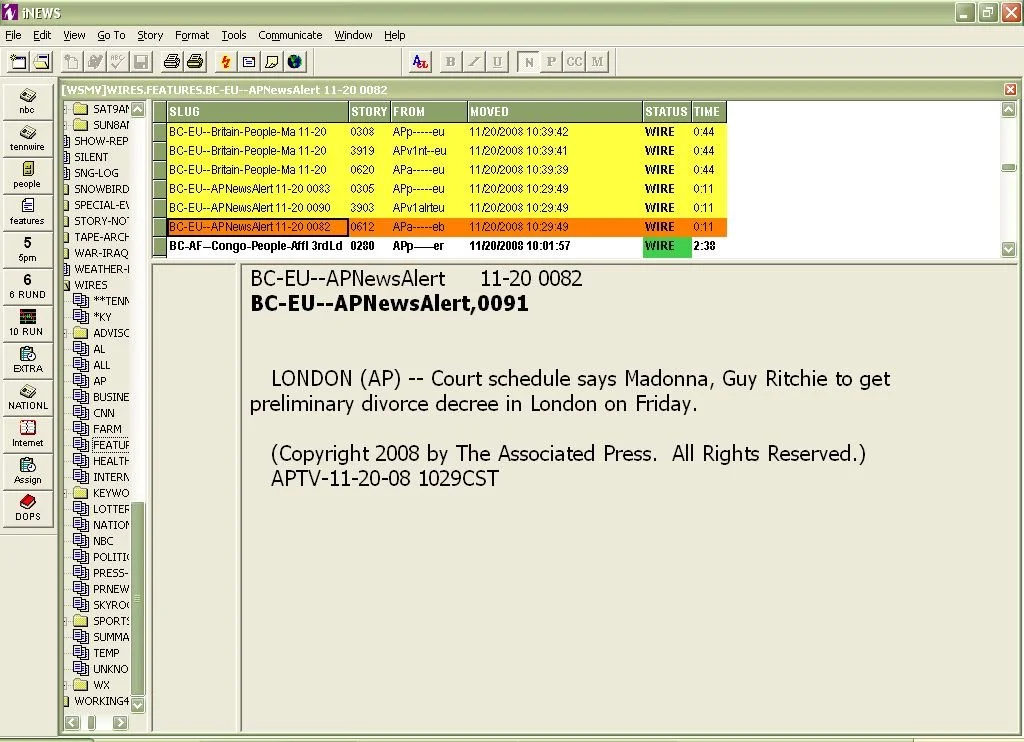The image size is (1024, 742).
Task: Click the FROM column header
Action: point(429,112)
